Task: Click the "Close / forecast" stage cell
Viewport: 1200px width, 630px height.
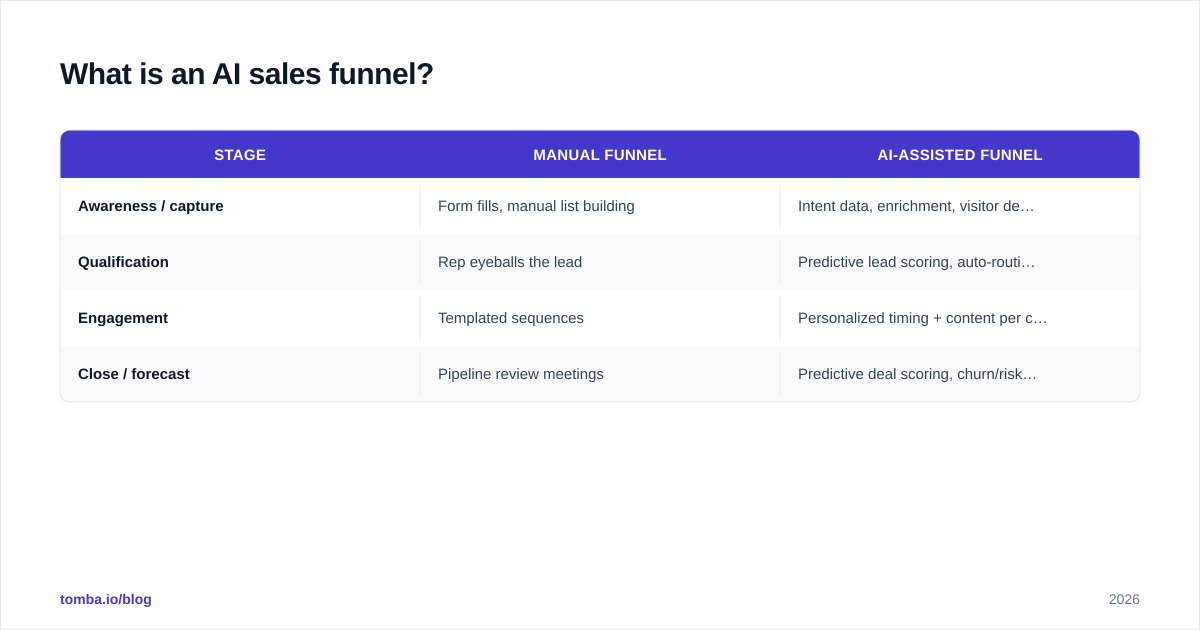Action: (x=240, y=374)
